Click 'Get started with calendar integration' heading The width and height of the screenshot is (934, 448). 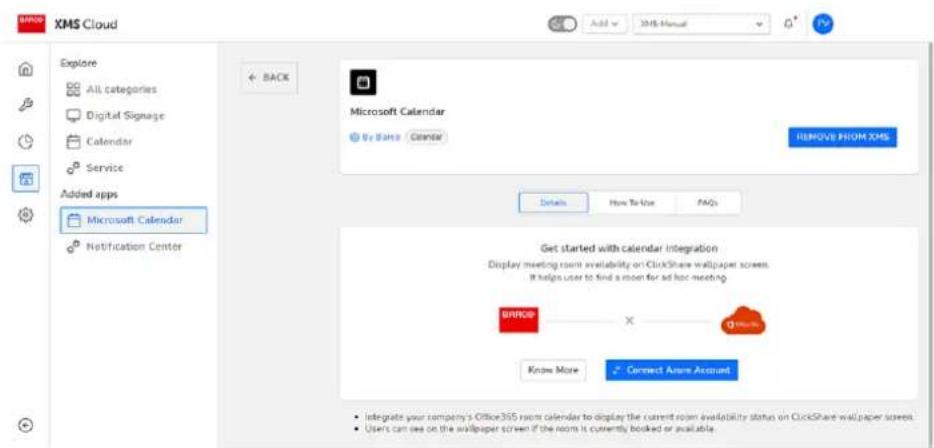(628, 247)
